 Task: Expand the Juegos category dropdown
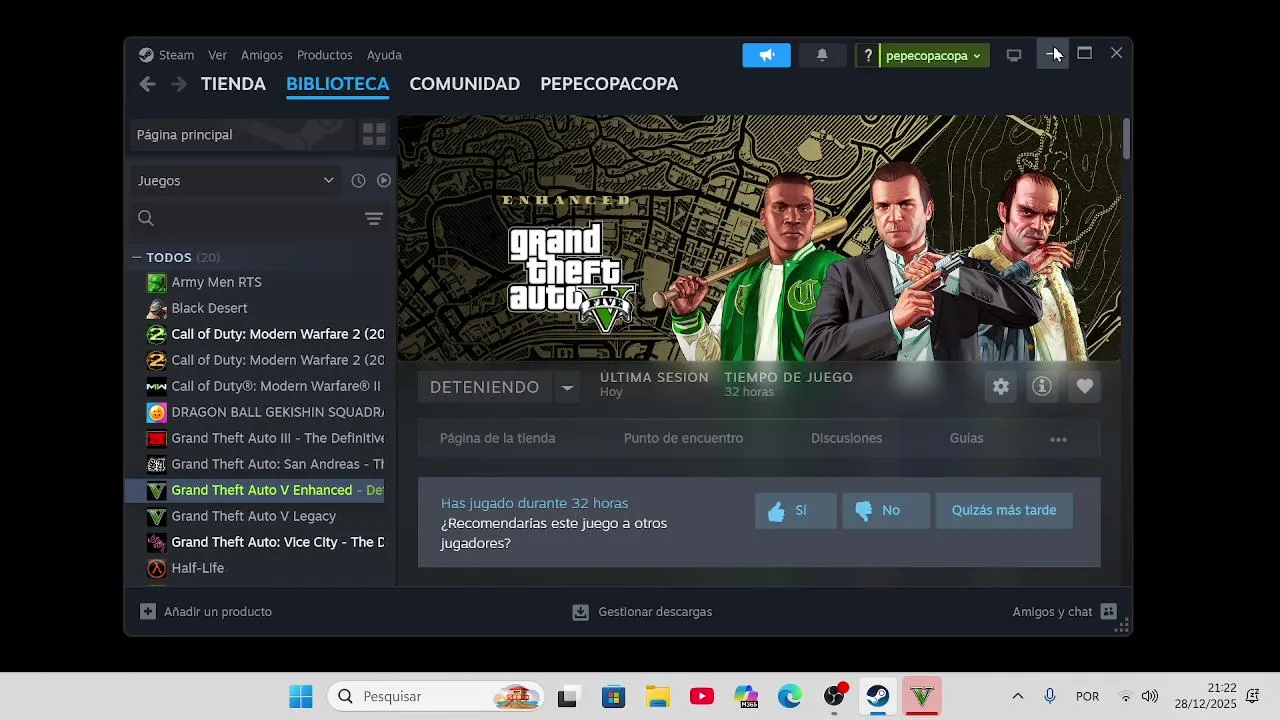pos(236,181)
